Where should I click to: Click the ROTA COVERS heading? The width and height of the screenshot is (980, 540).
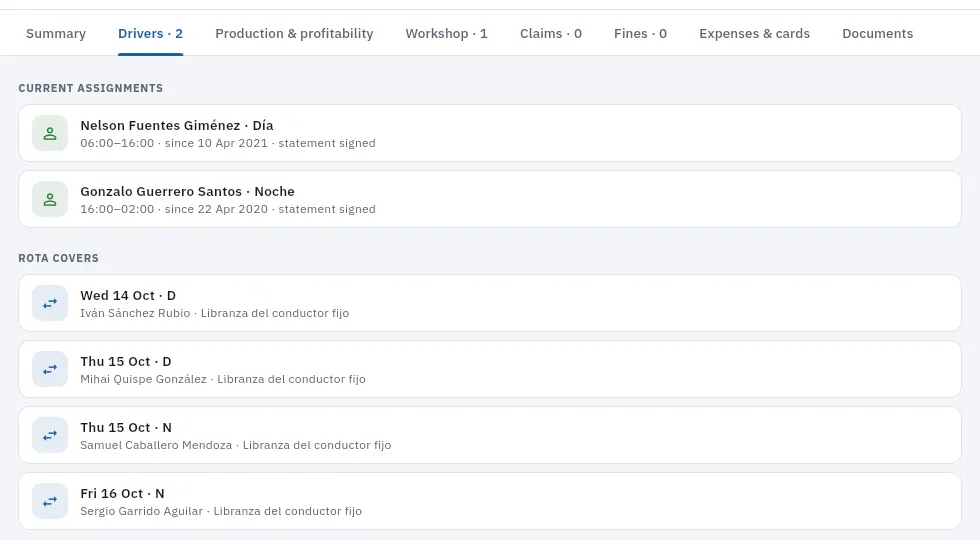(59, 258)
